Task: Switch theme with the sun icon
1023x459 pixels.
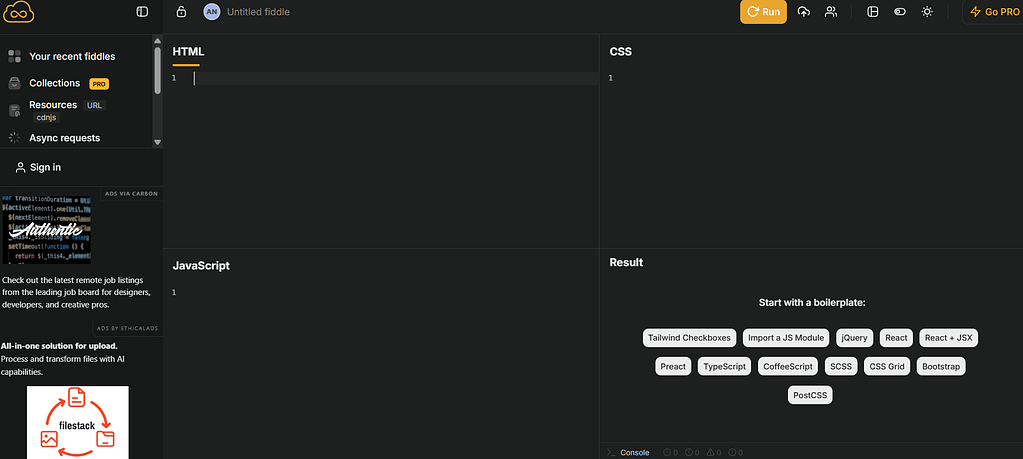Action: click(x=927, y=12)
